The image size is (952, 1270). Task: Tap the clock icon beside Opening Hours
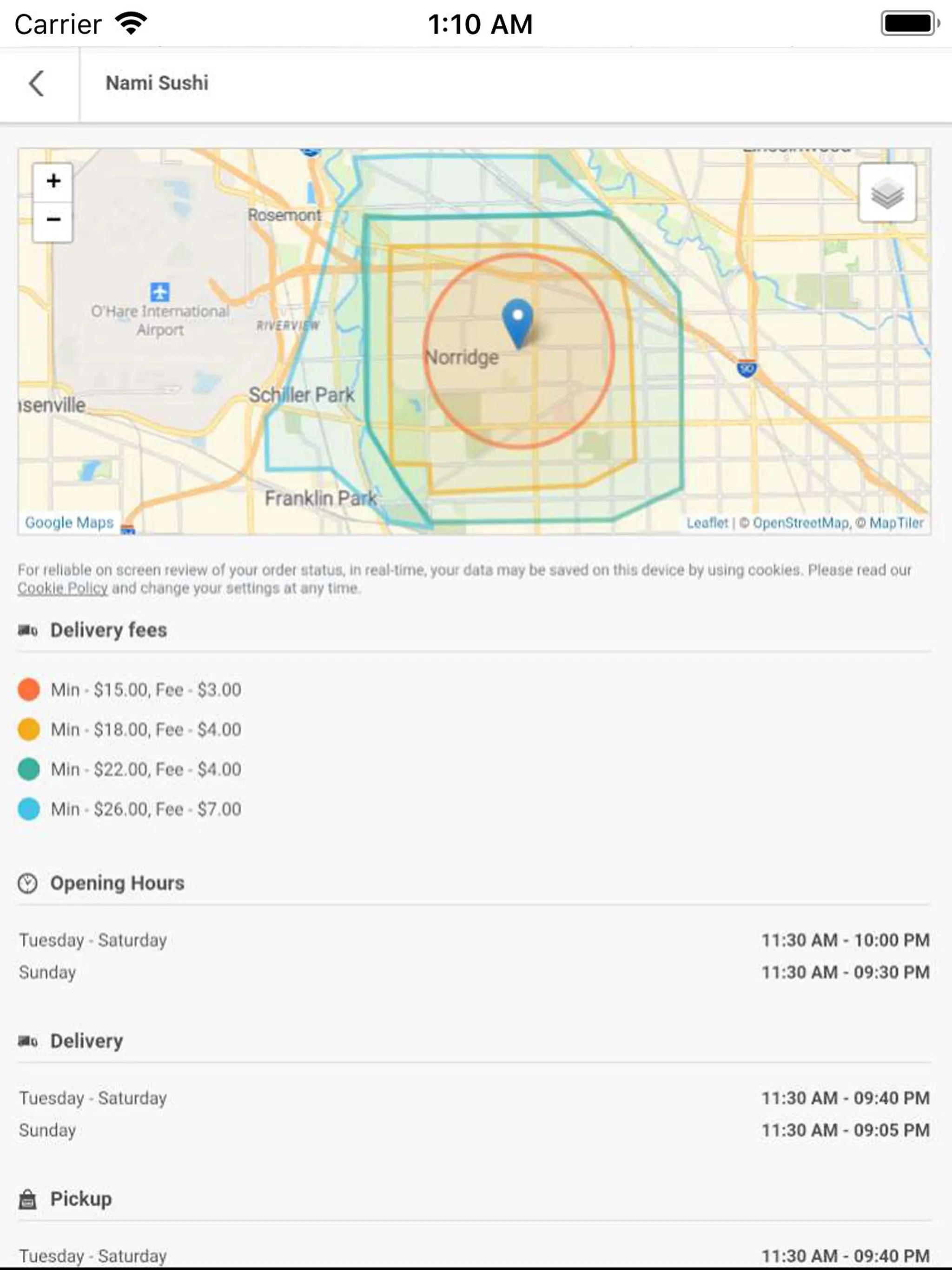tap(27, 883)
